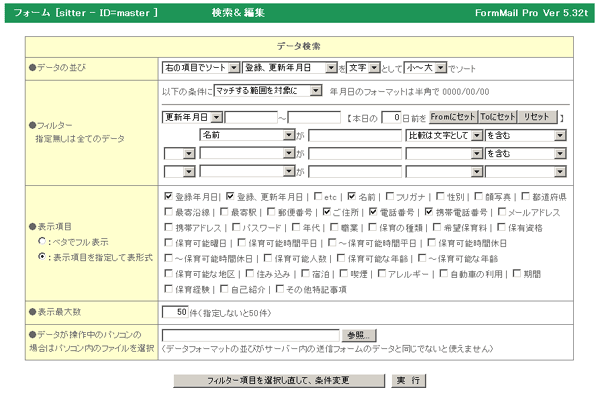Click the Toにセット button
Viewport: 600px width, 398px height.
[x=497, y=117]
